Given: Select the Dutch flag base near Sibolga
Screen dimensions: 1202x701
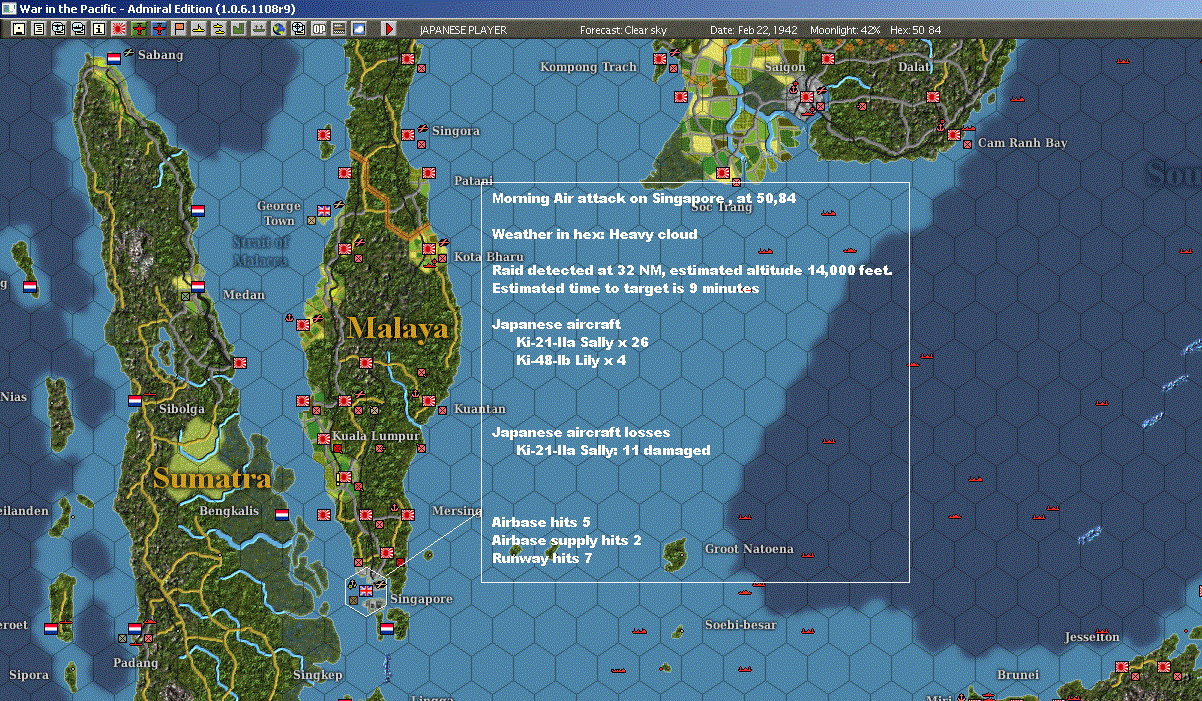Looking at the screenshot, I should [x=135, y=401].
